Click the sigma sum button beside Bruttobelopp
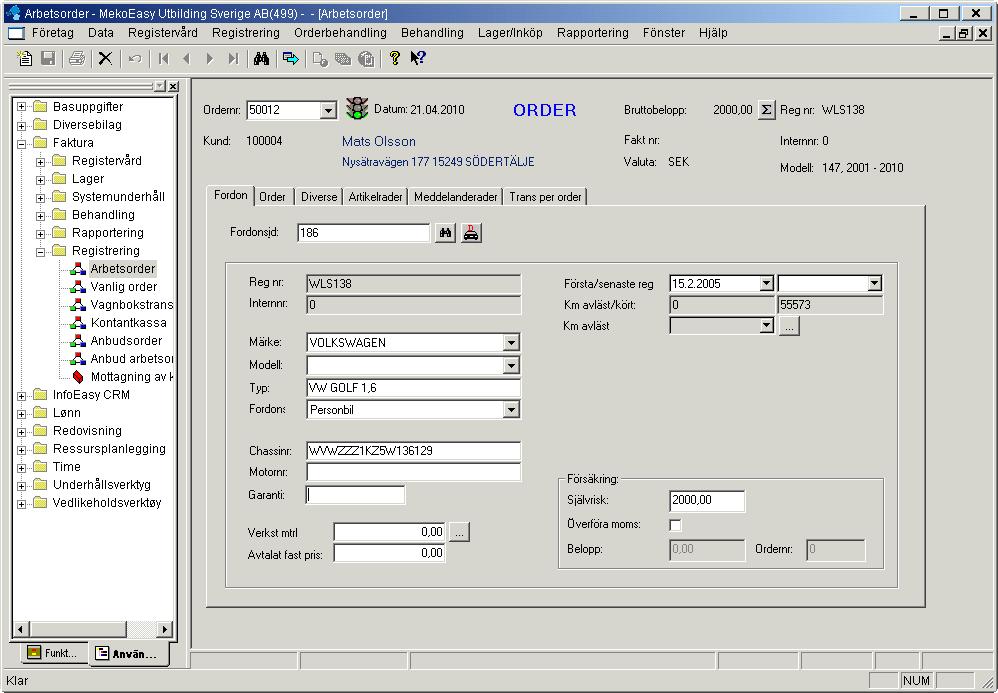Viewport: 998px width, 693px height. pos(766,110)
